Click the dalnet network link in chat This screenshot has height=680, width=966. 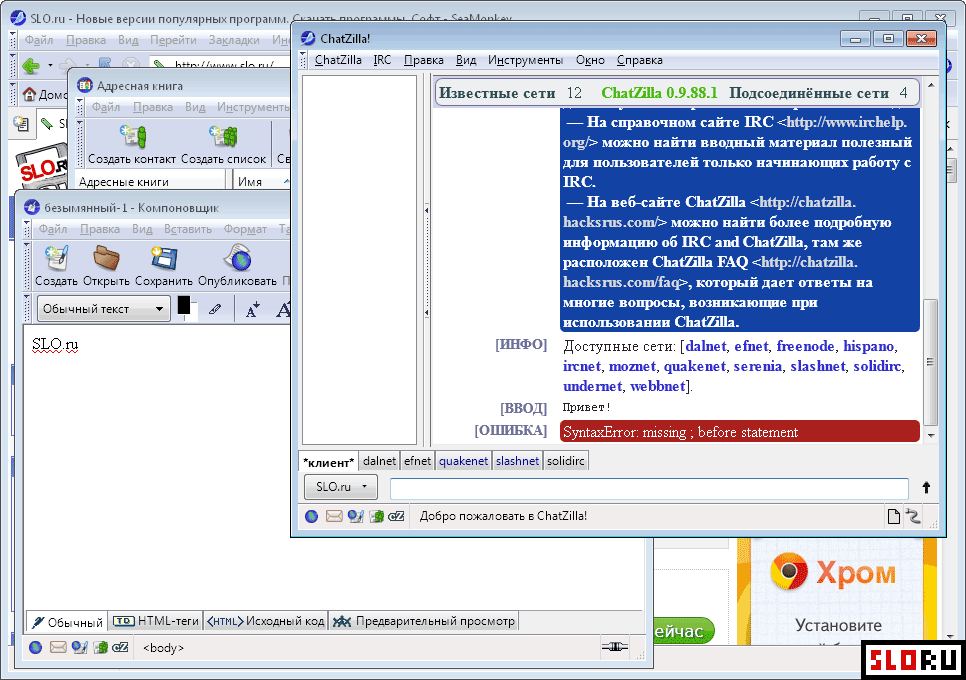705,346
